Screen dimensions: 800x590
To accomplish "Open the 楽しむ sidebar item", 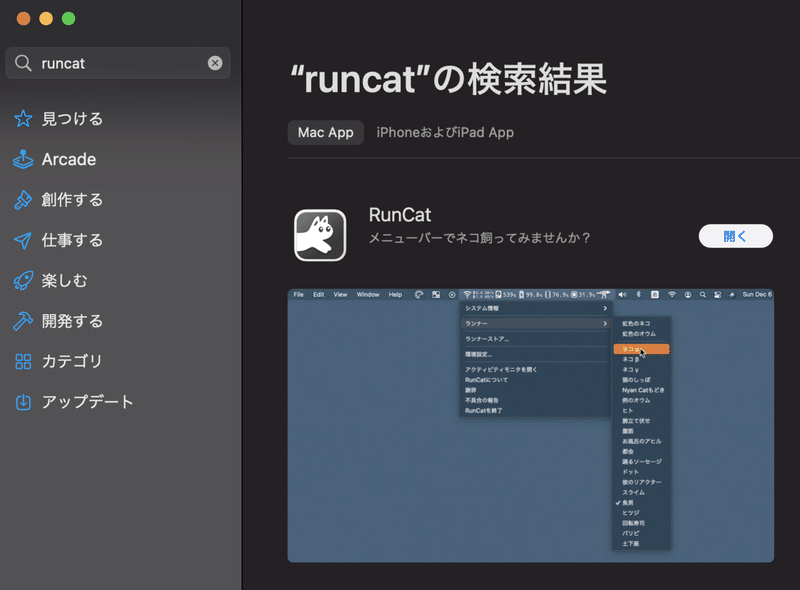I will [x=64, y=280].
